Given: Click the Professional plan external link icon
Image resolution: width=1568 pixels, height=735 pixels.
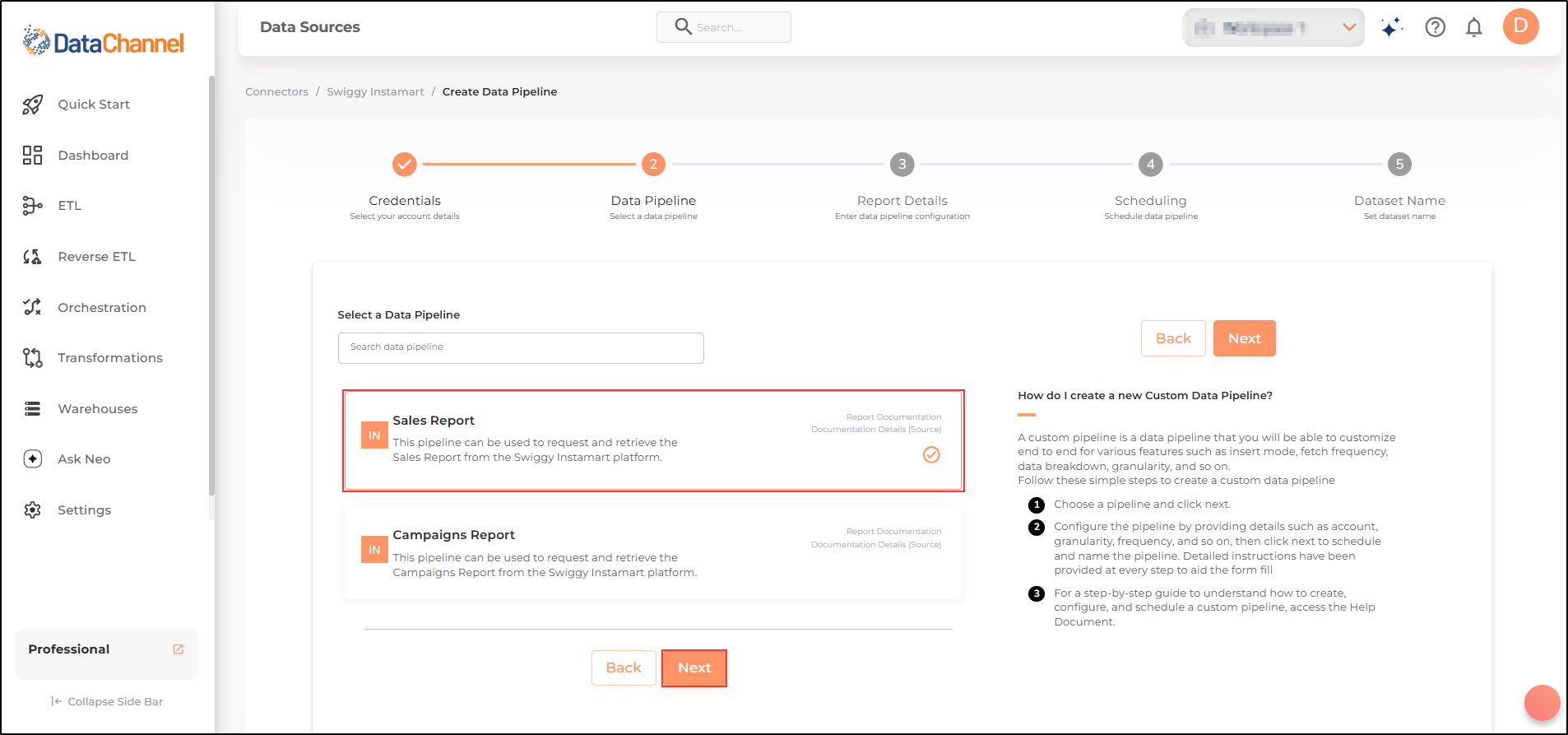Looking at the screenshot, I should click(179, 649).
